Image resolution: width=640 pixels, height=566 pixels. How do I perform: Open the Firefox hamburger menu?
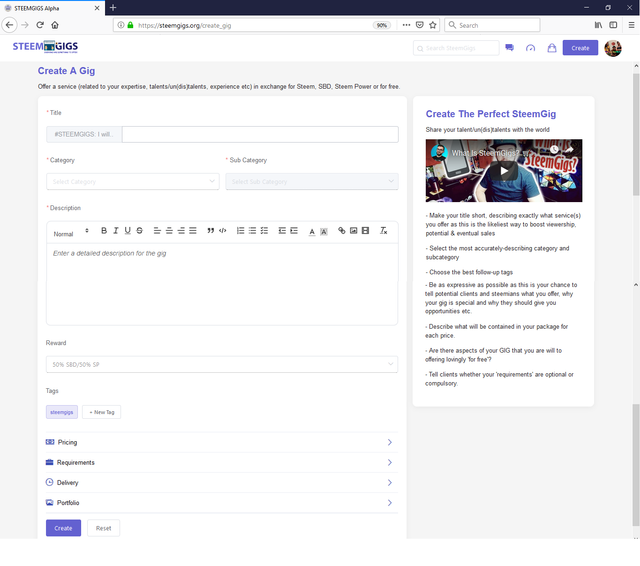[x=631, y=25]
